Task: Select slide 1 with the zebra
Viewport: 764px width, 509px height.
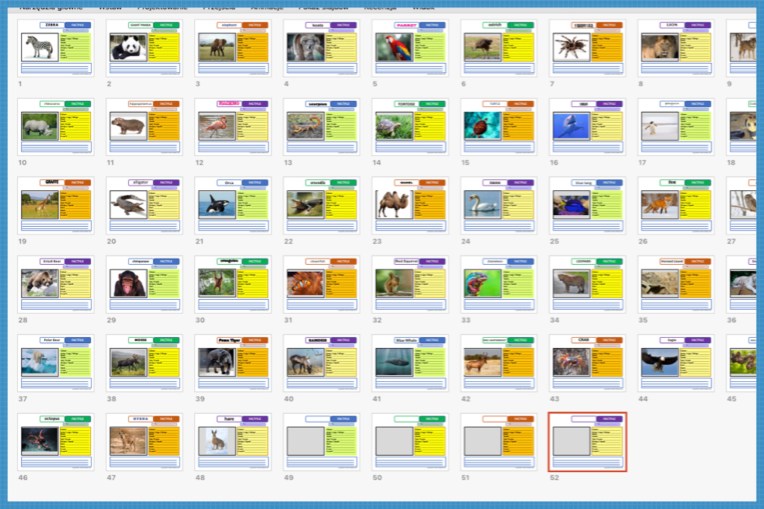Action: (56, 48)
